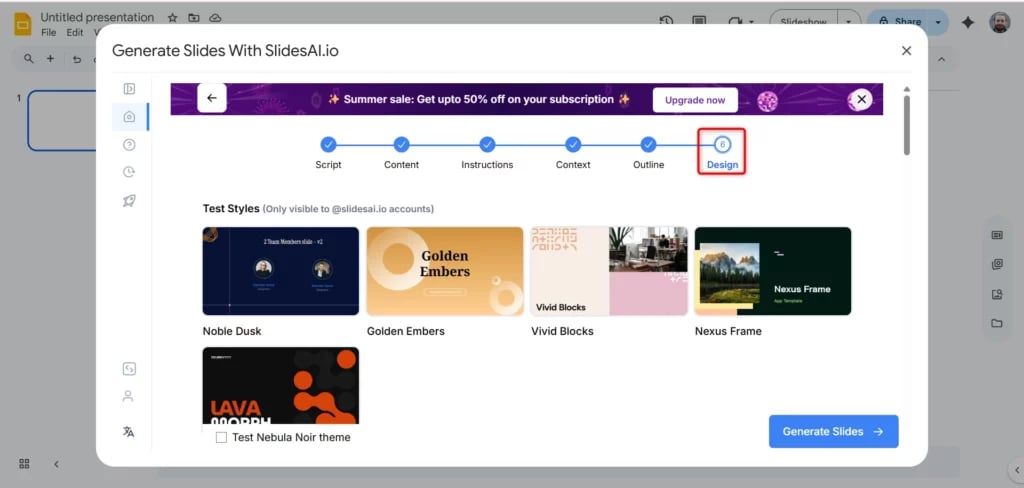Open the help question mark icon
Viewport: 1024px width, 488px height.
129,145
